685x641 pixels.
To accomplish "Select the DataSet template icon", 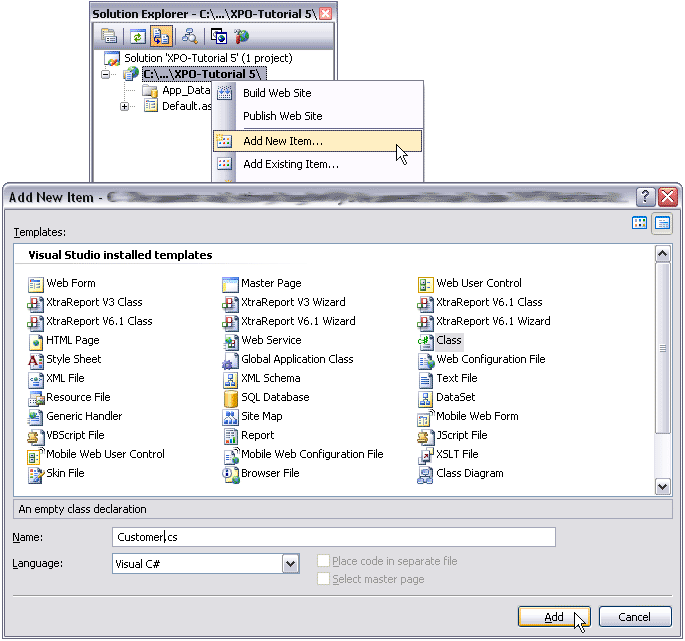I will coord(425,398).
